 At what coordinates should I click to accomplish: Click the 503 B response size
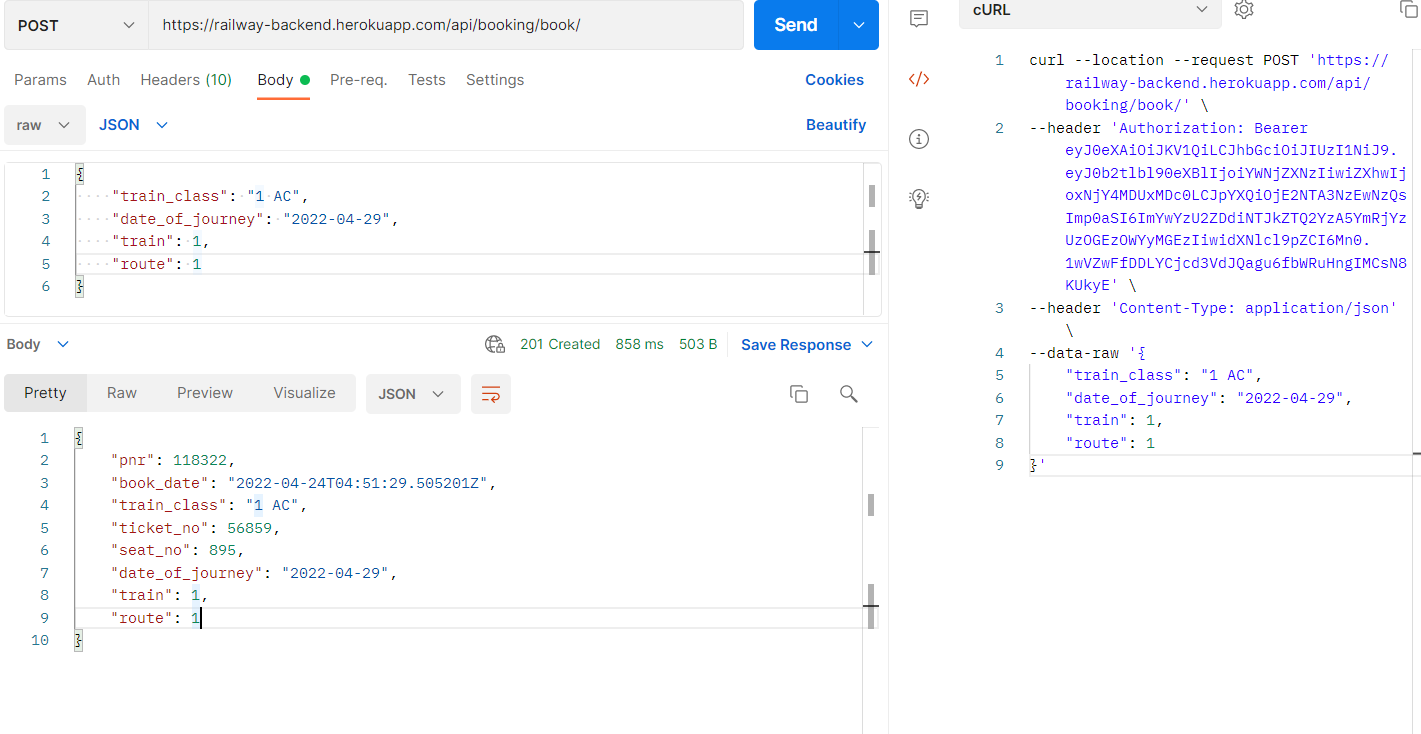pyautogui.click(x=698, y=344)
